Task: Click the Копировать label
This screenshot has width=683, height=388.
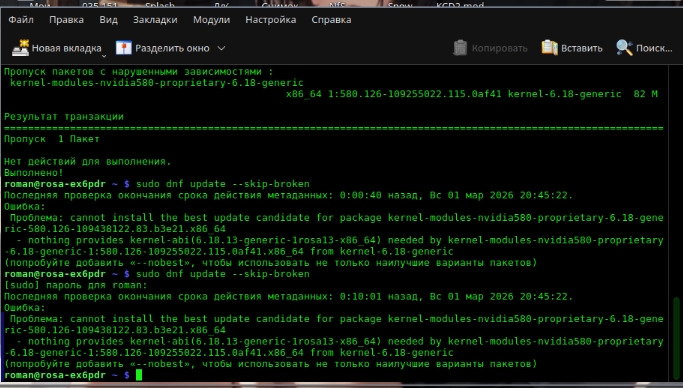Action: [500, 48]
